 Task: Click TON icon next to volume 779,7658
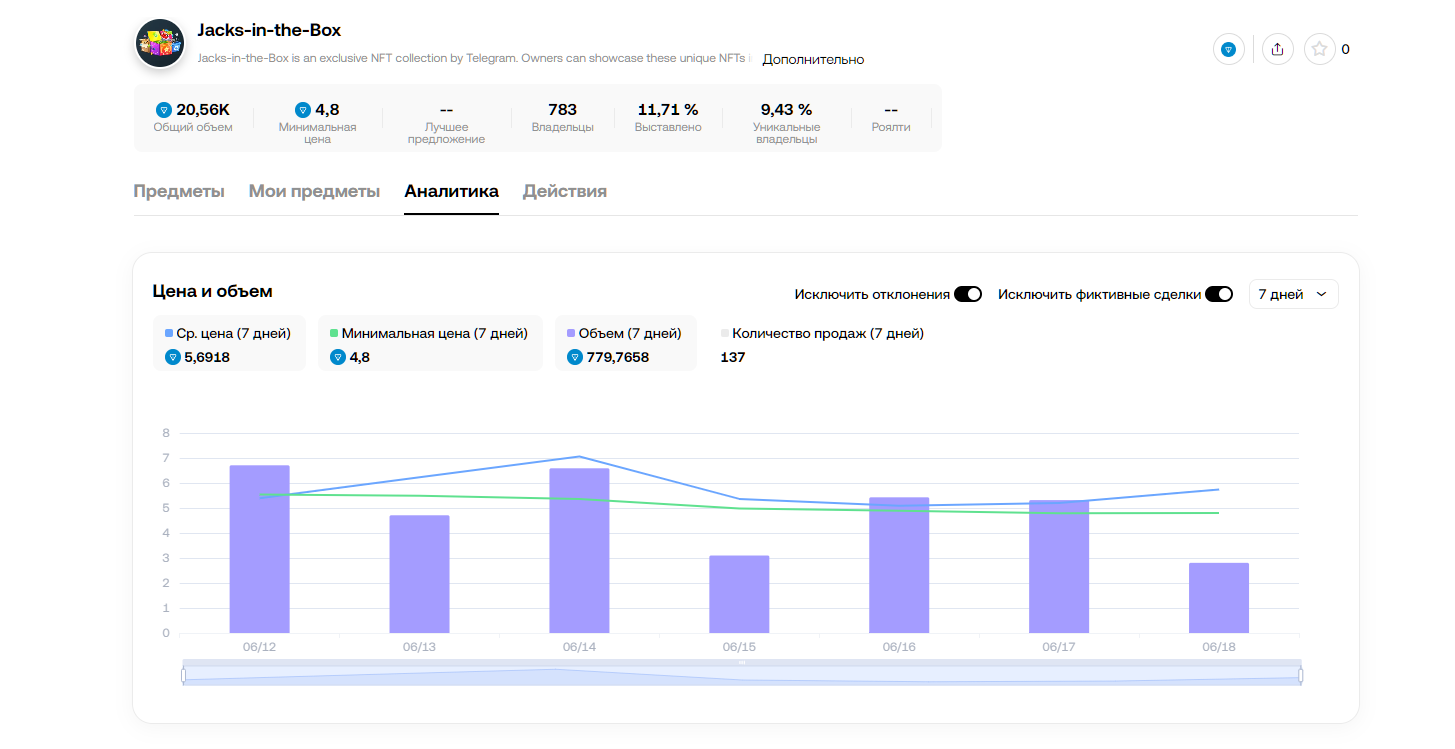574,357
